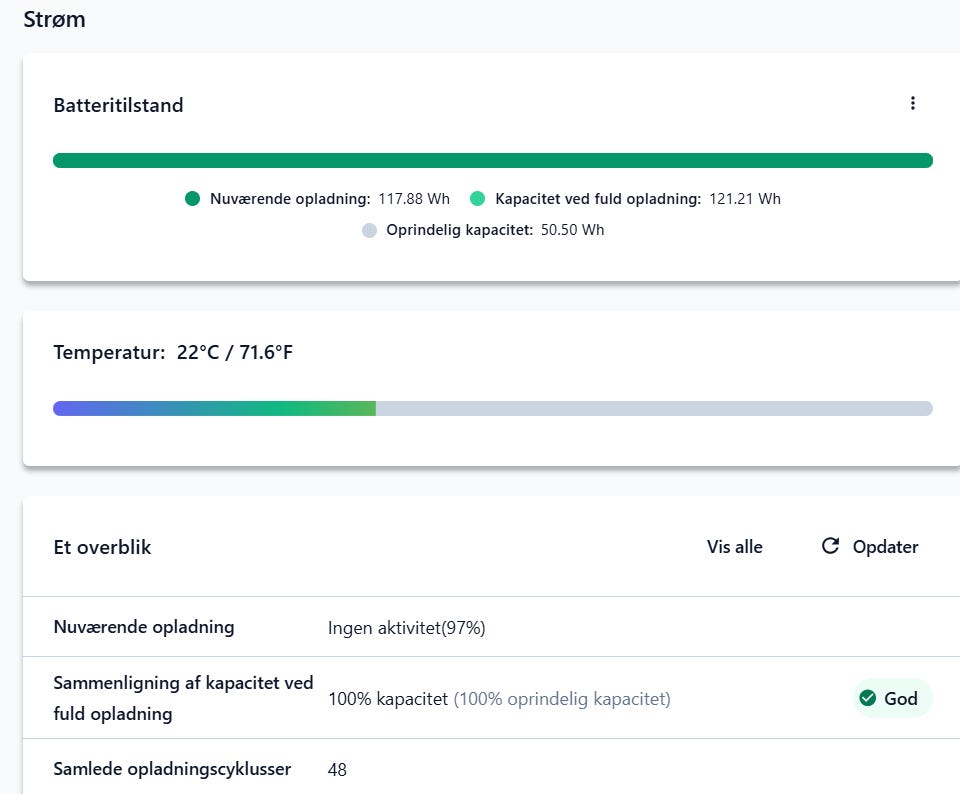Click the refresh arrow icon beside Opdater
The height and width of the screenshot is (794, 960).
tap(830, 546)
